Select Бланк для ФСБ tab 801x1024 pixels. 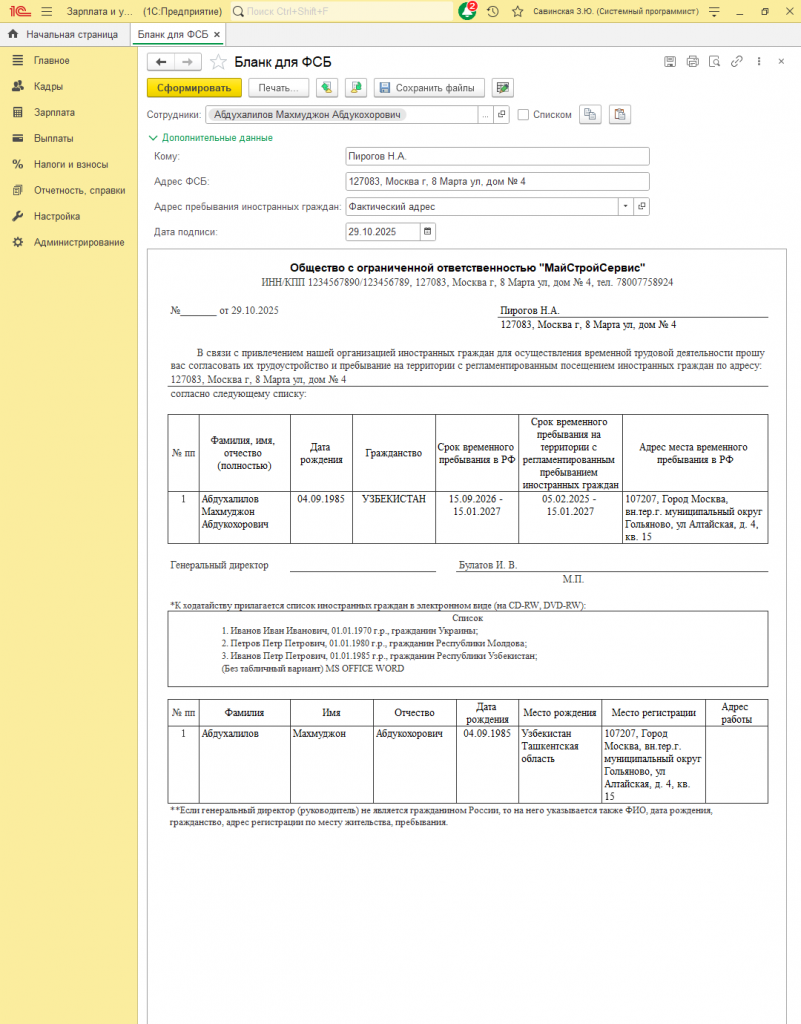pos(172,34)
